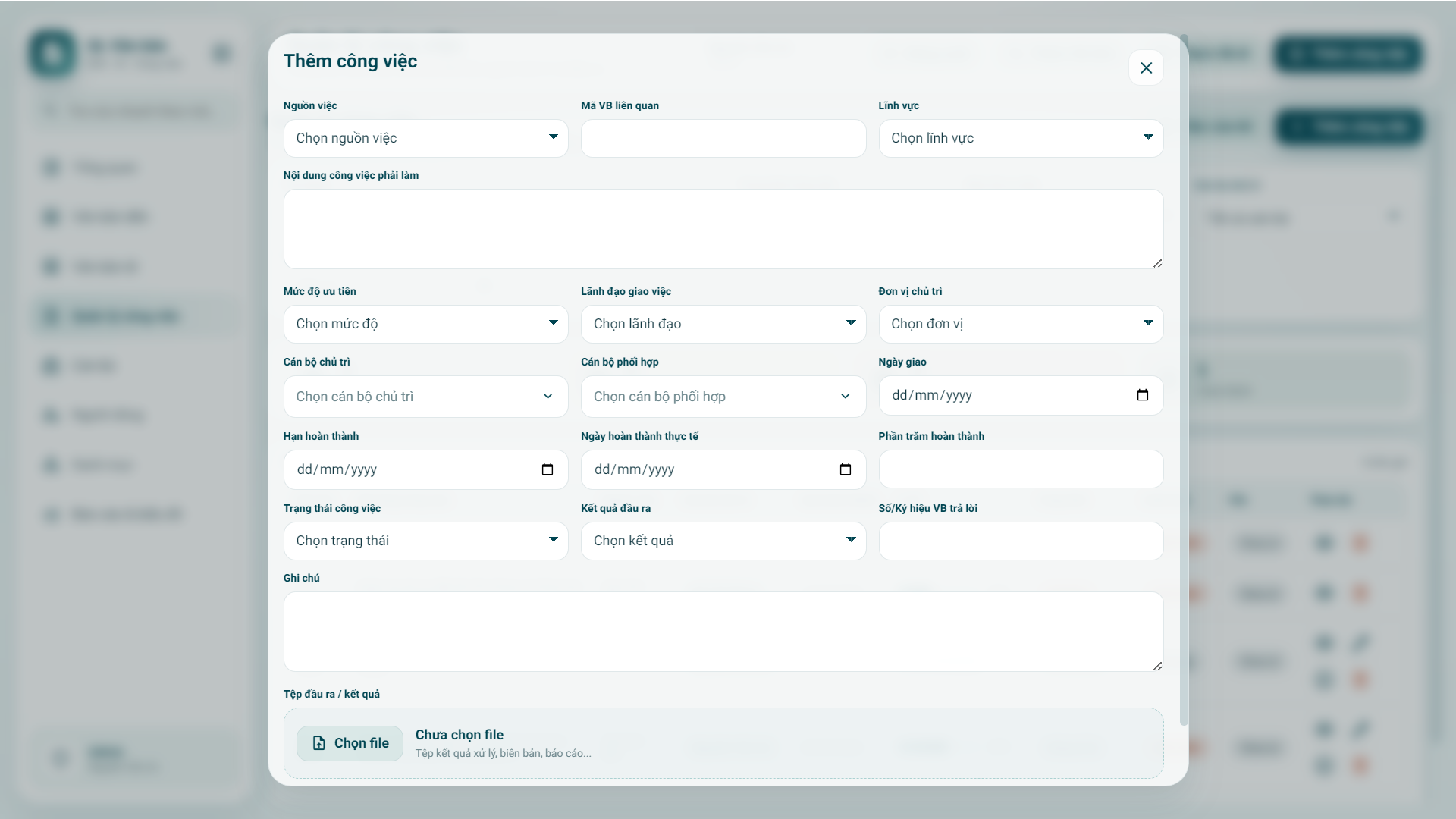The width and height of the screenshot is (1456, 819).
Task: Open the Chọn trạng thái dropdown
Action: point(425,541)
